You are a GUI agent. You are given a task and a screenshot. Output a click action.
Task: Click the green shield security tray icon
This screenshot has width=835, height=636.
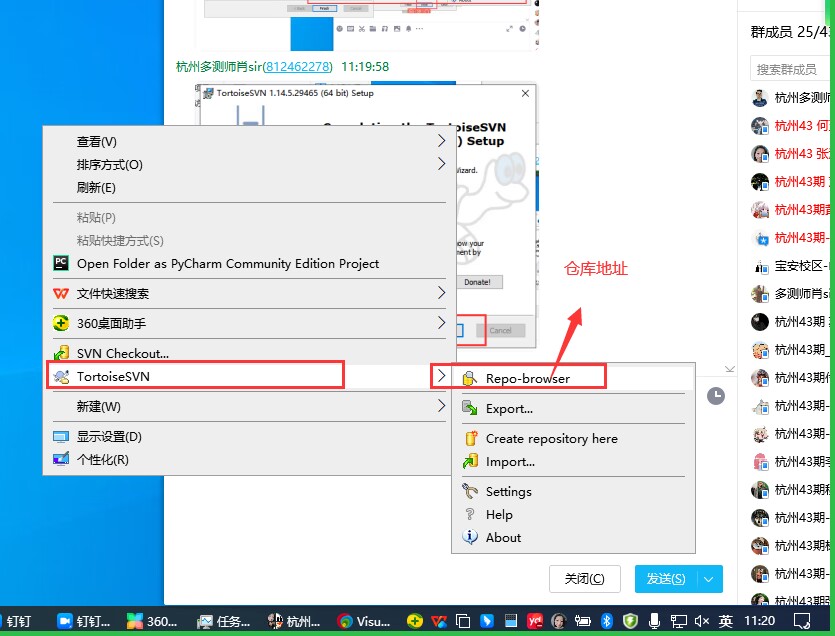coord(631,621)
